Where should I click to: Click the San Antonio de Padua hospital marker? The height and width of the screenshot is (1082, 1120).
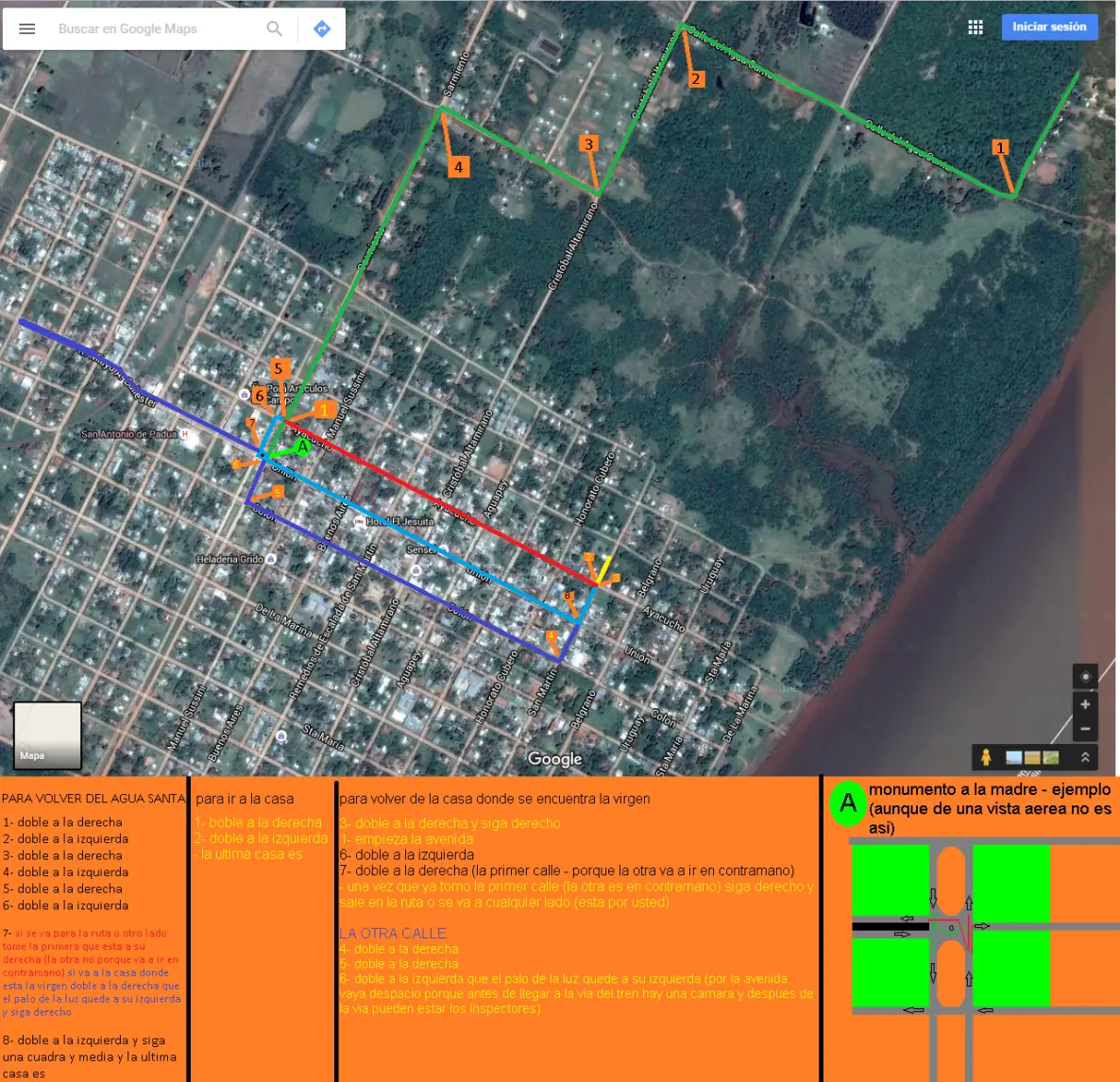[185, 433]
